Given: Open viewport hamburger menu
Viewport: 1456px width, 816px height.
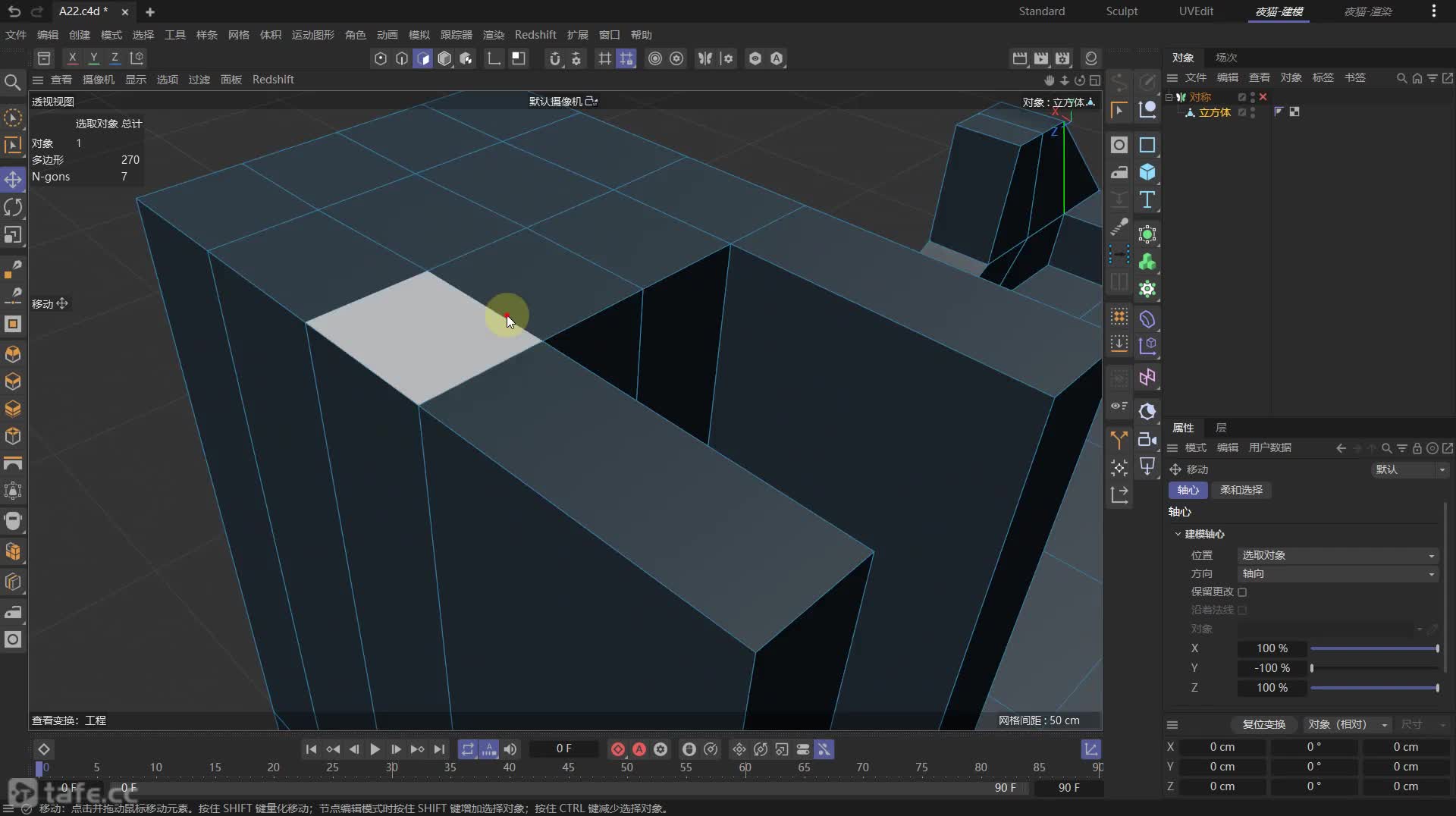Looking at the screenshot, I should pyautogui.click(x=37, y=80).
